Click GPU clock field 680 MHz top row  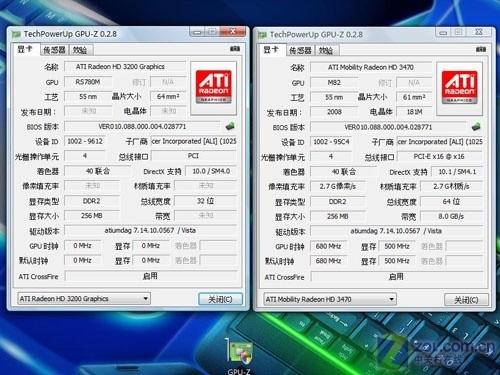328,246
